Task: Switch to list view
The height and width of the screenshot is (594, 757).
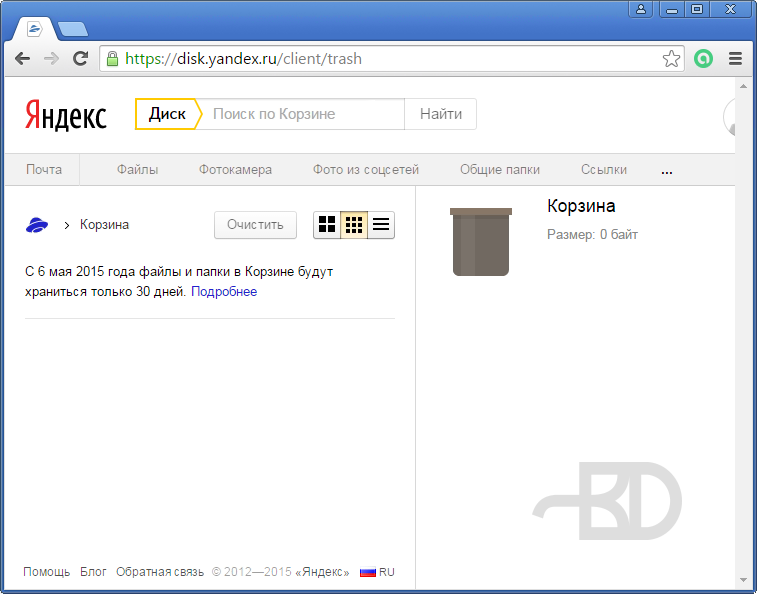Action: tap(381, 225)
